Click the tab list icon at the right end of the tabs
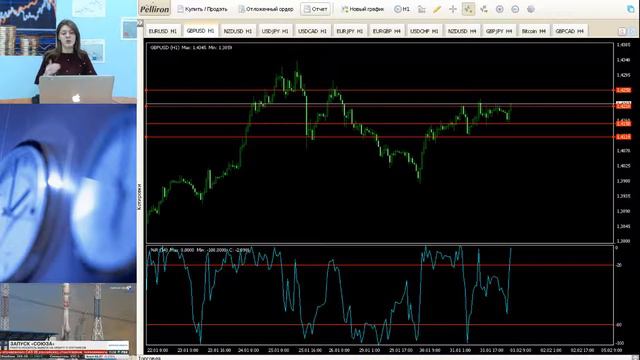The height and width of the screenshot is (360, 640). [622, 31]
